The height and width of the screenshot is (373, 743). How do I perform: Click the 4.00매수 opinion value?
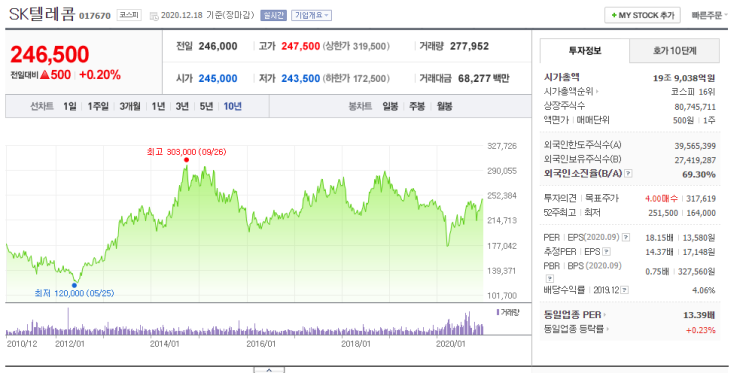click(x=661, y=199)
